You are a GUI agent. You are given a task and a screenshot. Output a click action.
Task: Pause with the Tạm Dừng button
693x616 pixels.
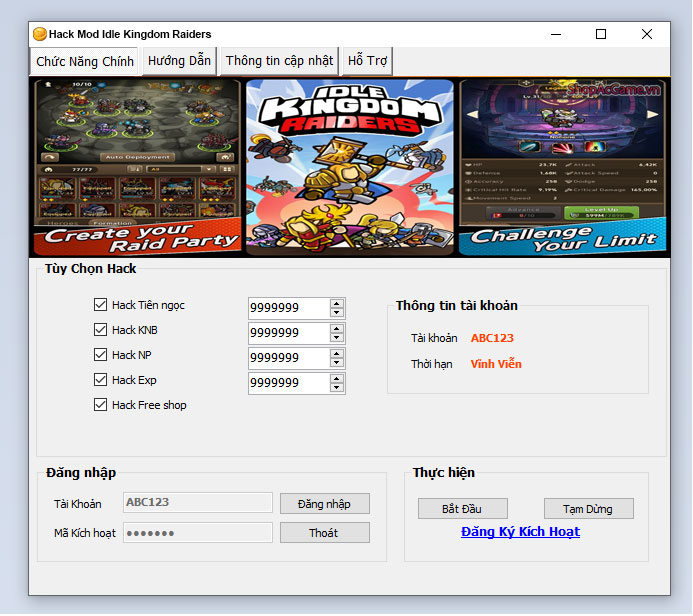point(588,509)
